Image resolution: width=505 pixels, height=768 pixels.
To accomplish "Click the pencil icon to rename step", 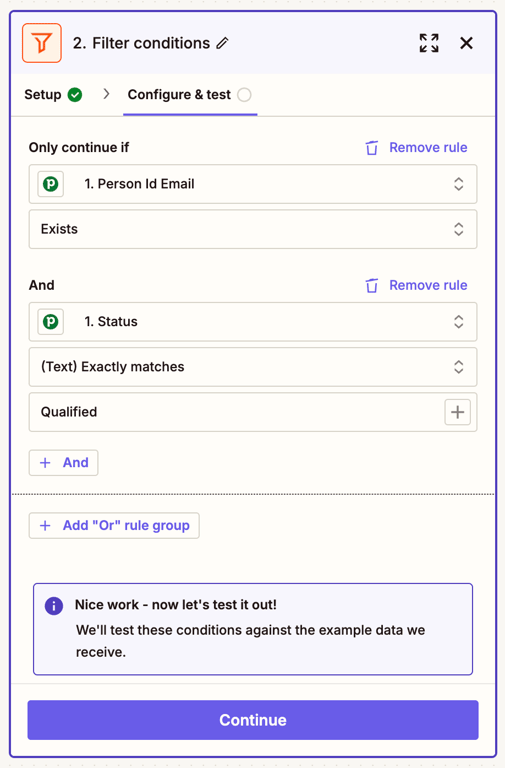I will pos(222,43).
